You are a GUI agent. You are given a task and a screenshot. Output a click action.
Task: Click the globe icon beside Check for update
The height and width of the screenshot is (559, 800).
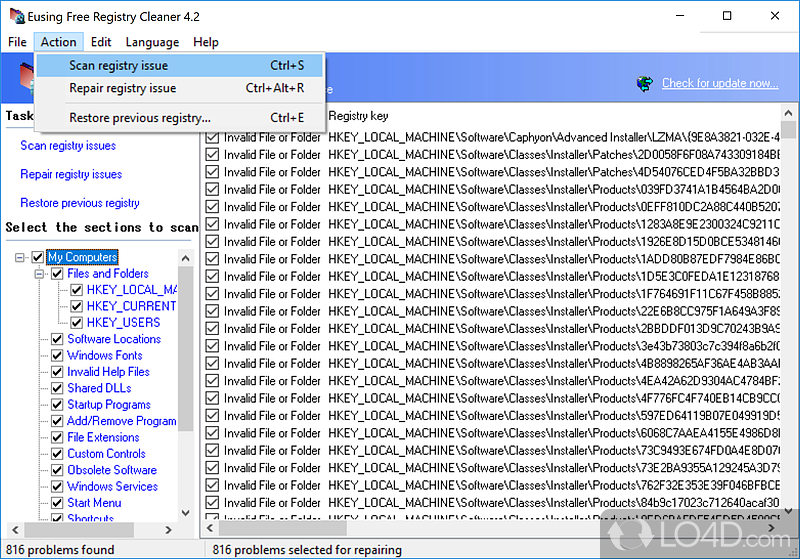(645, 83)
